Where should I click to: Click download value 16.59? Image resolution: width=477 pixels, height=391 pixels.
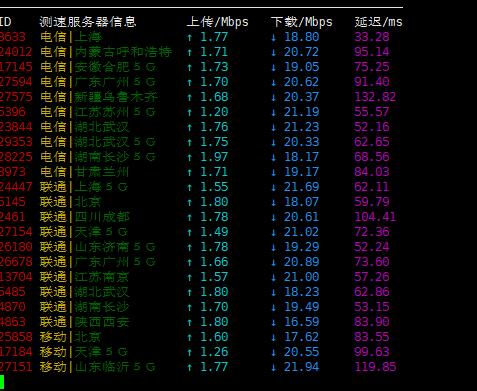pos(301,322)
